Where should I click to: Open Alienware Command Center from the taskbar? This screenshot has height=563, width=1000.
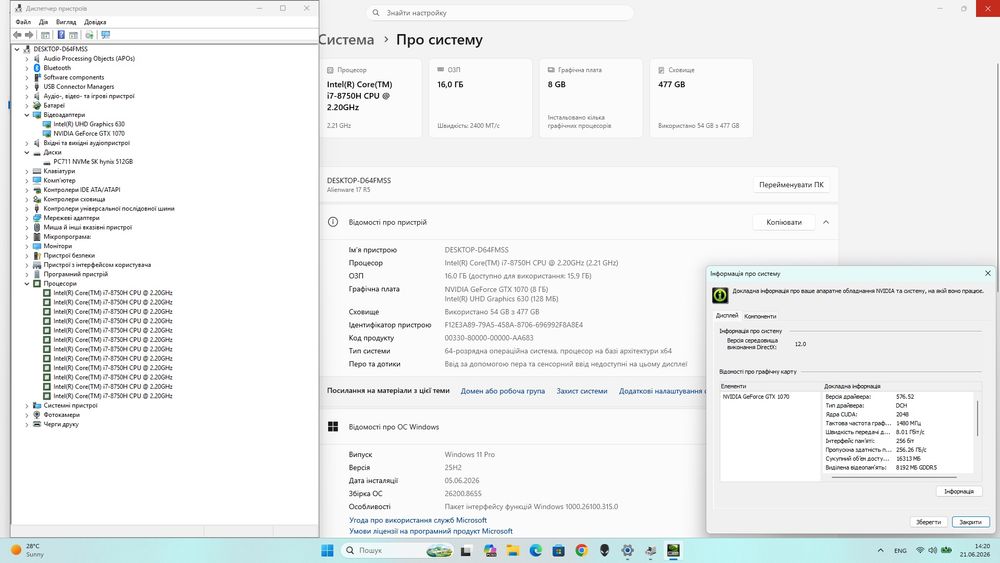605,551
